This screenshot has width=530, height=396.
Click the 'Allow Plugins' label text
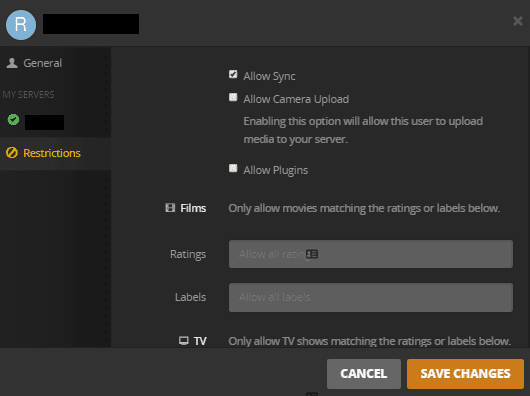[275, 170]
